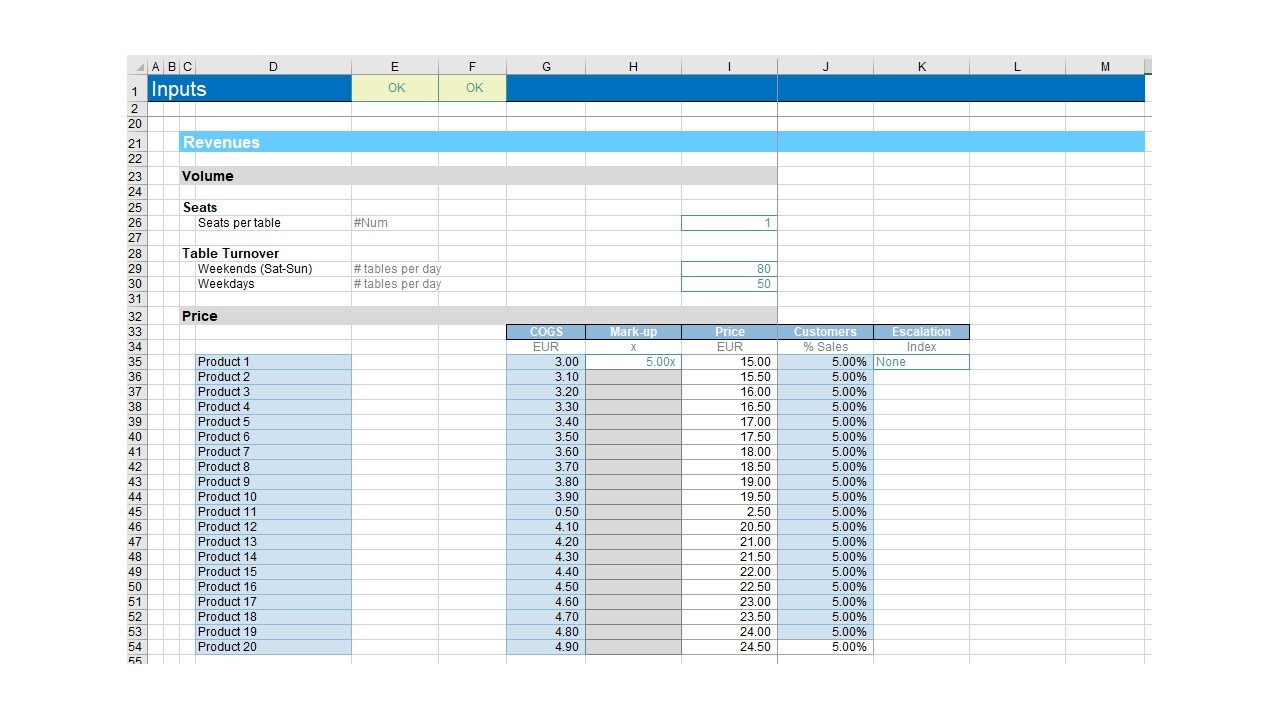Screen dimensions: 1280x720
Task: Click the Inputs title cell
Action: (x=249, y=88)
